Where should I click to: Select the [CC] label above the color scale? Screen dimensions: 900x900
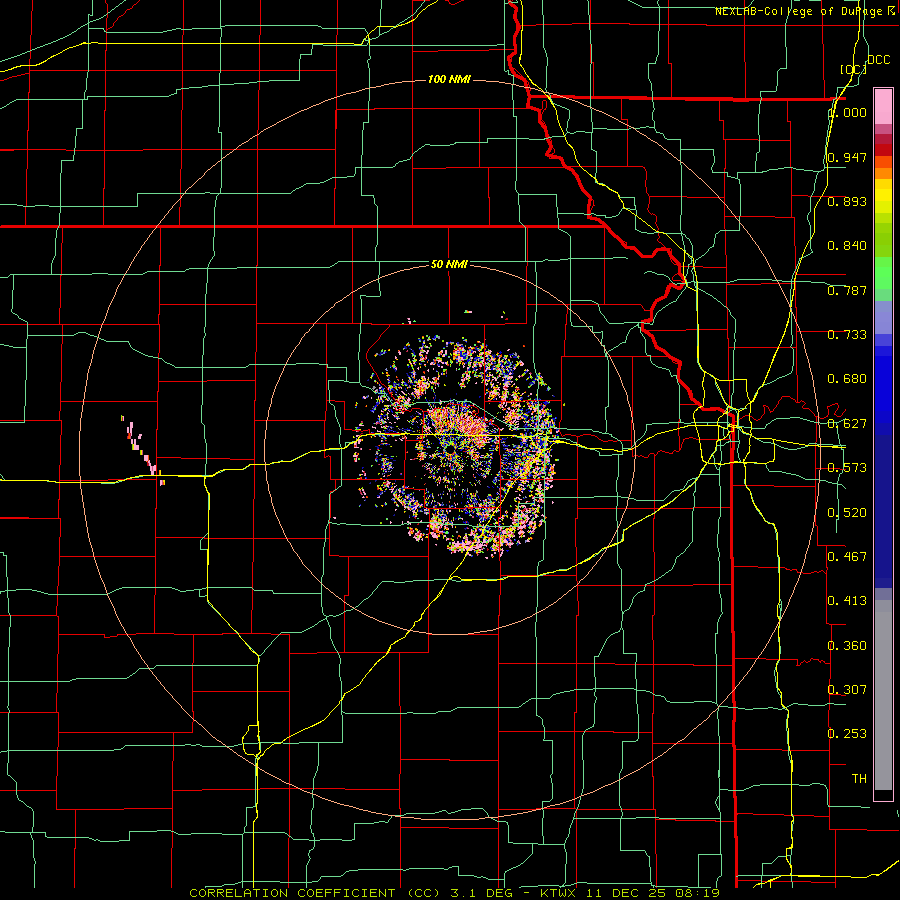(x=853, y=69)
